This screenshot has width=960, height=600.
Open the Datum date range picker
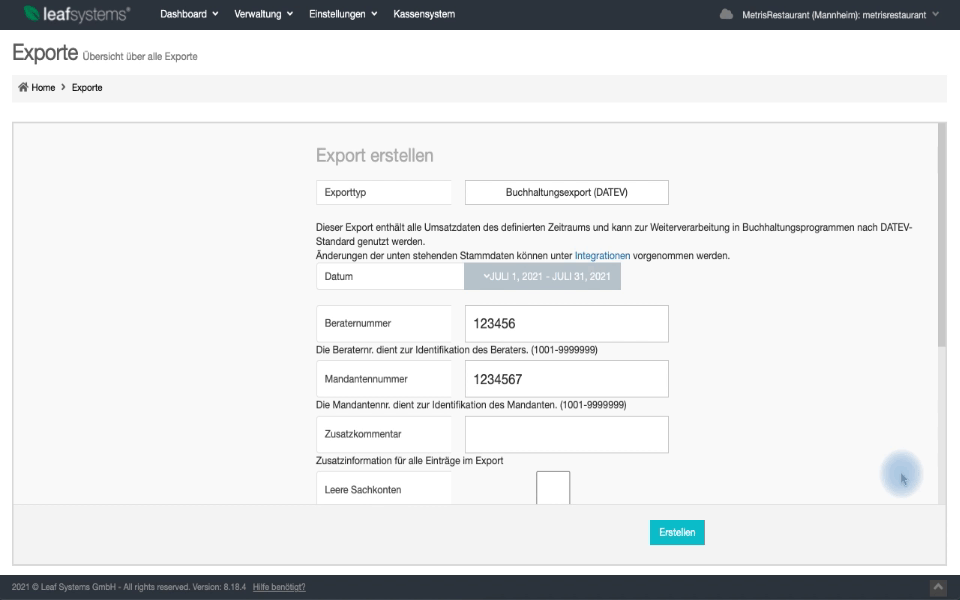[x=542, y=276]
